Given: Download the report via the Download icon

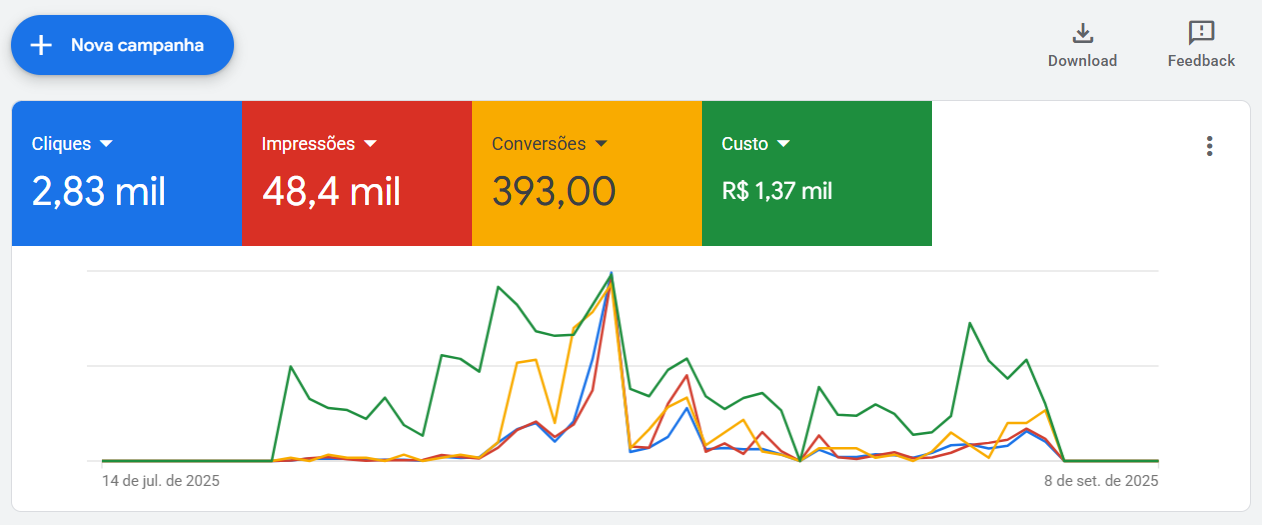Looking at the screenshot, I should (x=1082, y=33).
